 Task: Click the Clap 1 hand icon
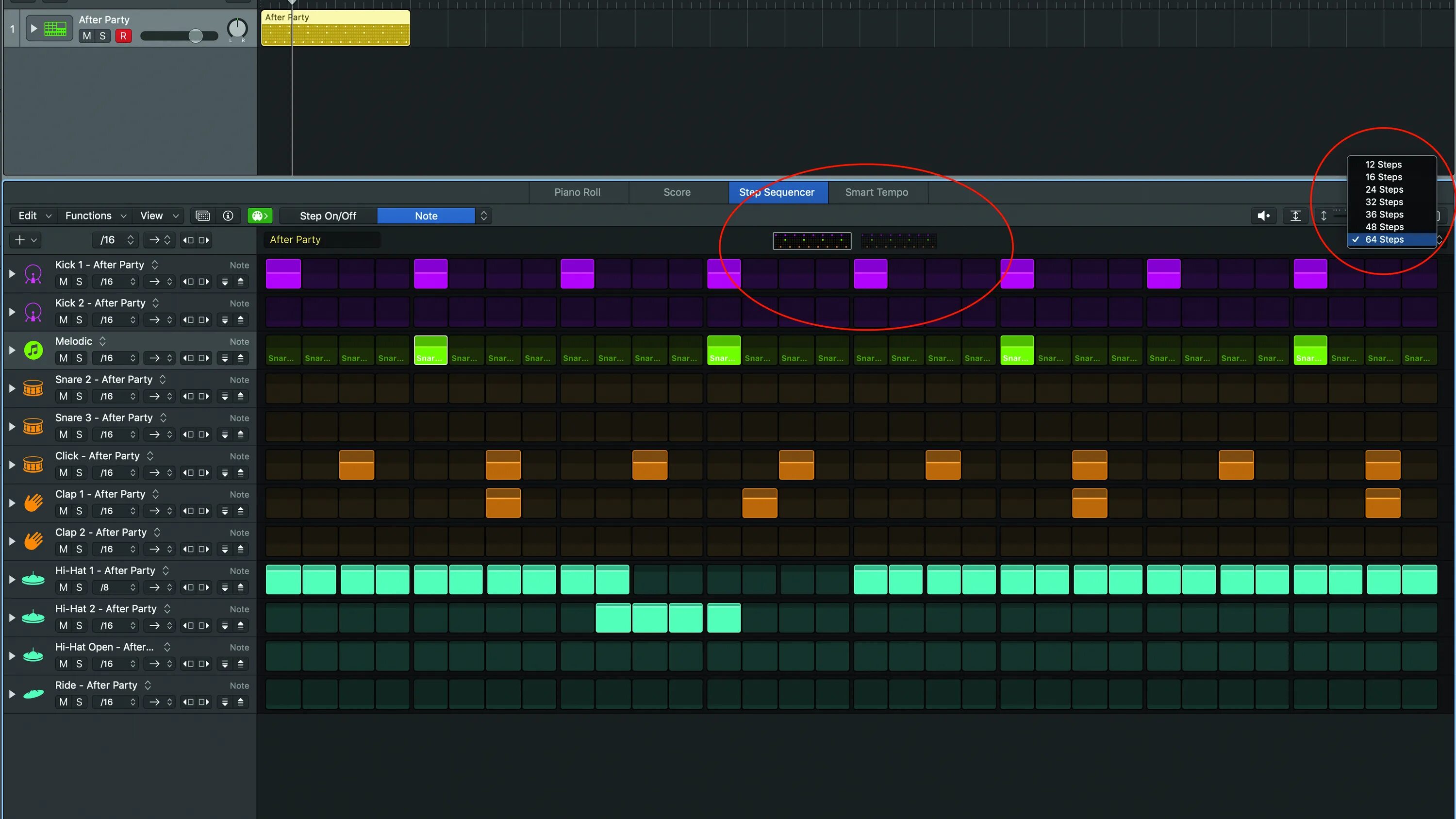coord(33,502)
